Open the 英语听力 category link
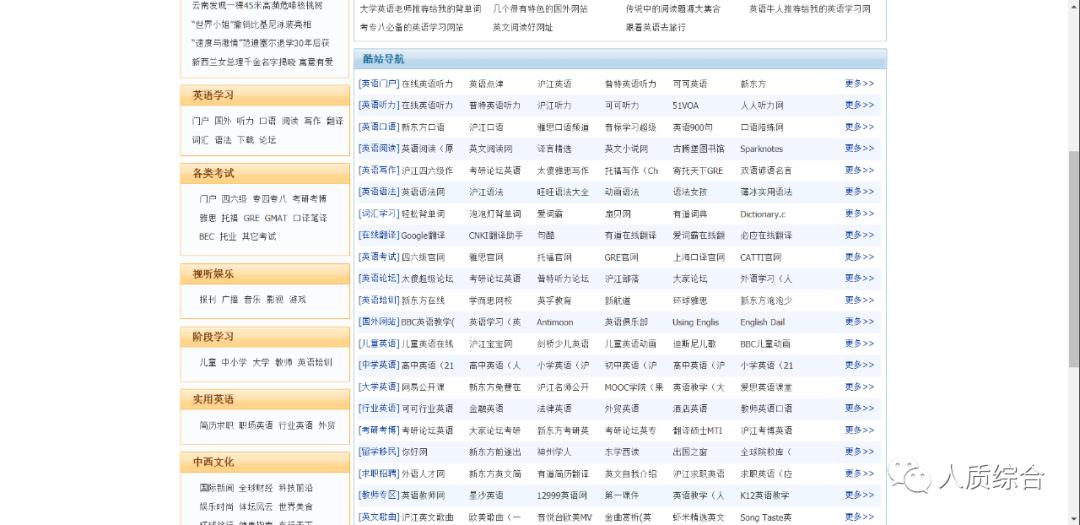This screenshot has width=1080, height=525. coord(379,105)
